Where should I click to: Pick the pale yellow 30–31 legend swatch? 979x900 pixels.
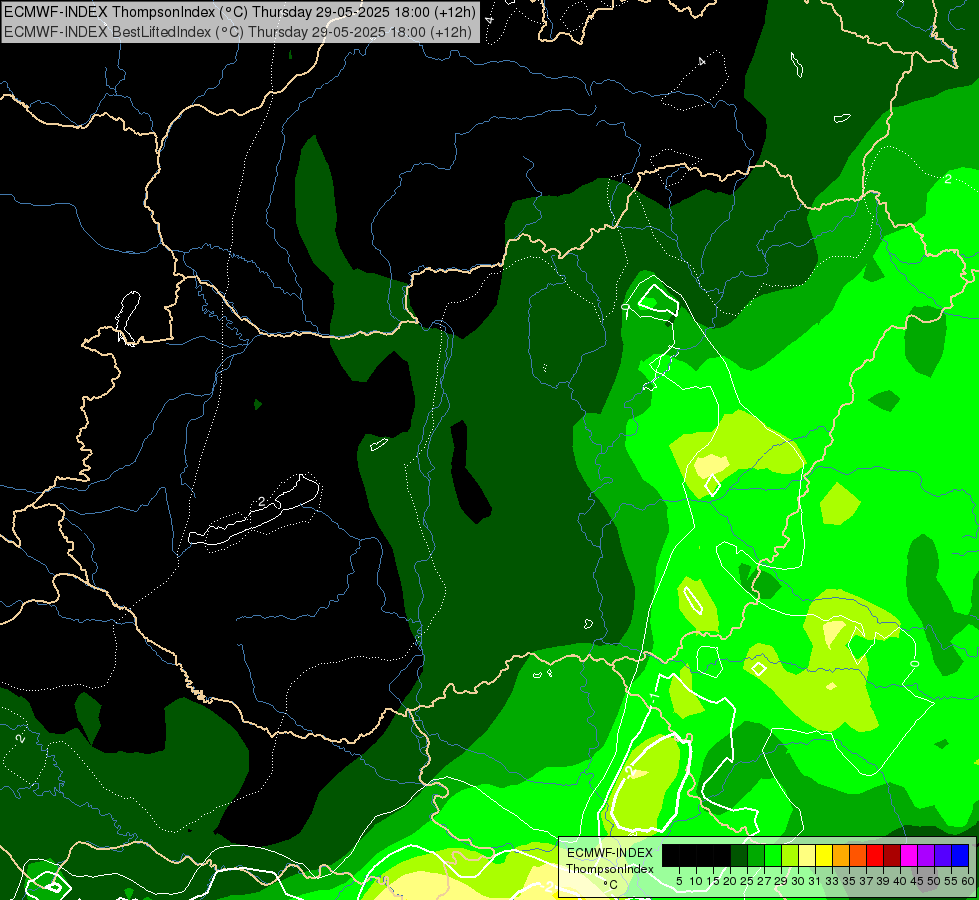(807, 855)
